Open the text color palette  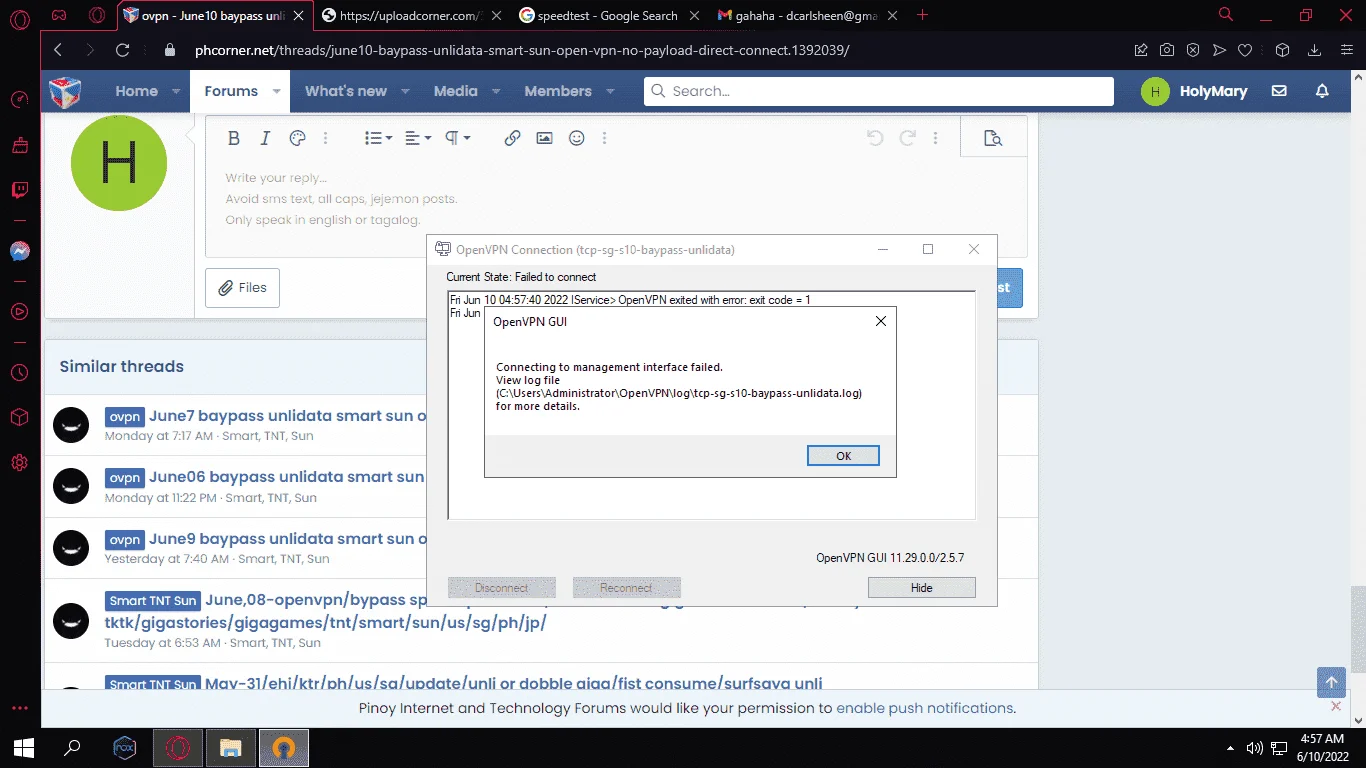tap(297, 138)
